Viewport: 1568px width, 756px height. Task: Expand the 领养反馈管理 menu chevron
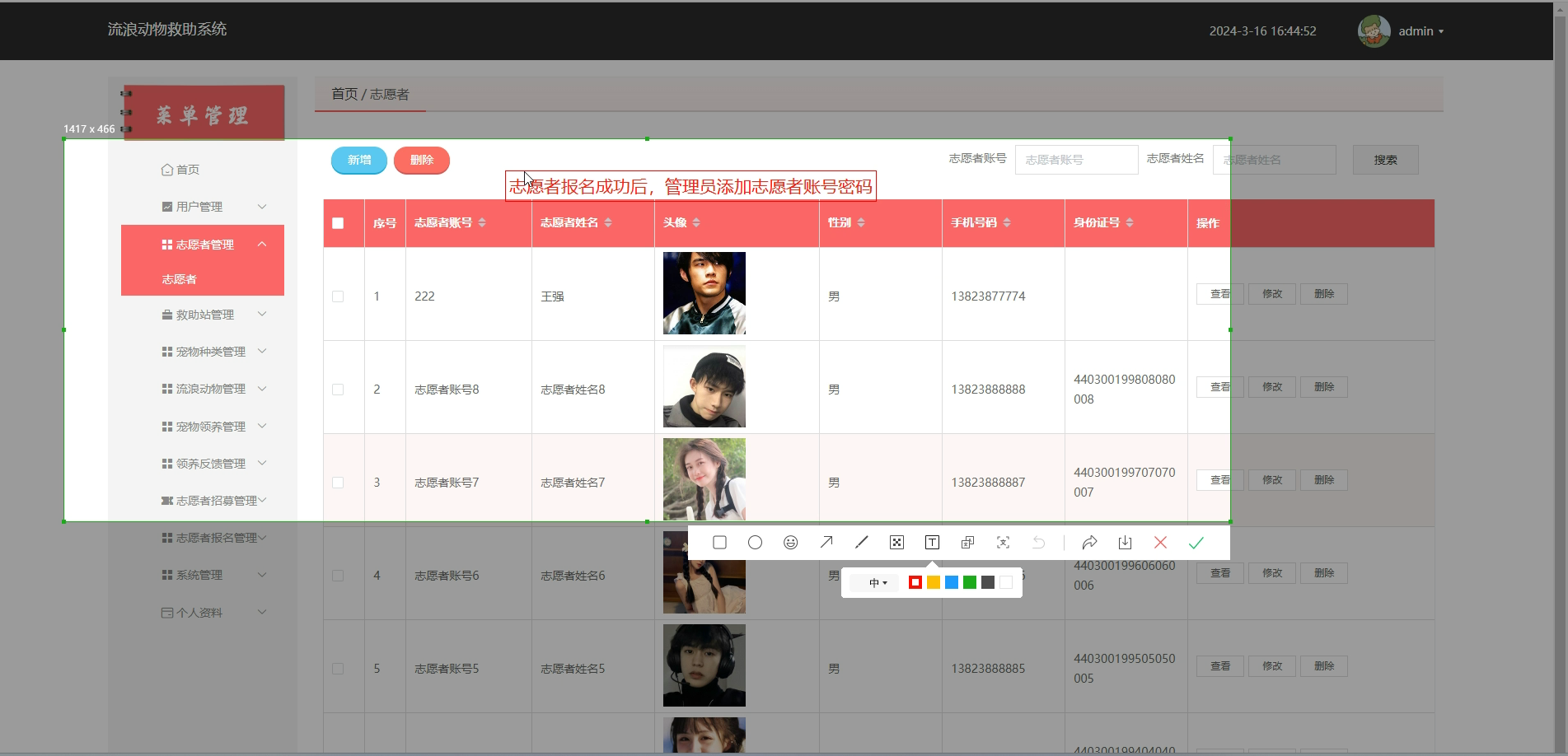pos(262,464)
